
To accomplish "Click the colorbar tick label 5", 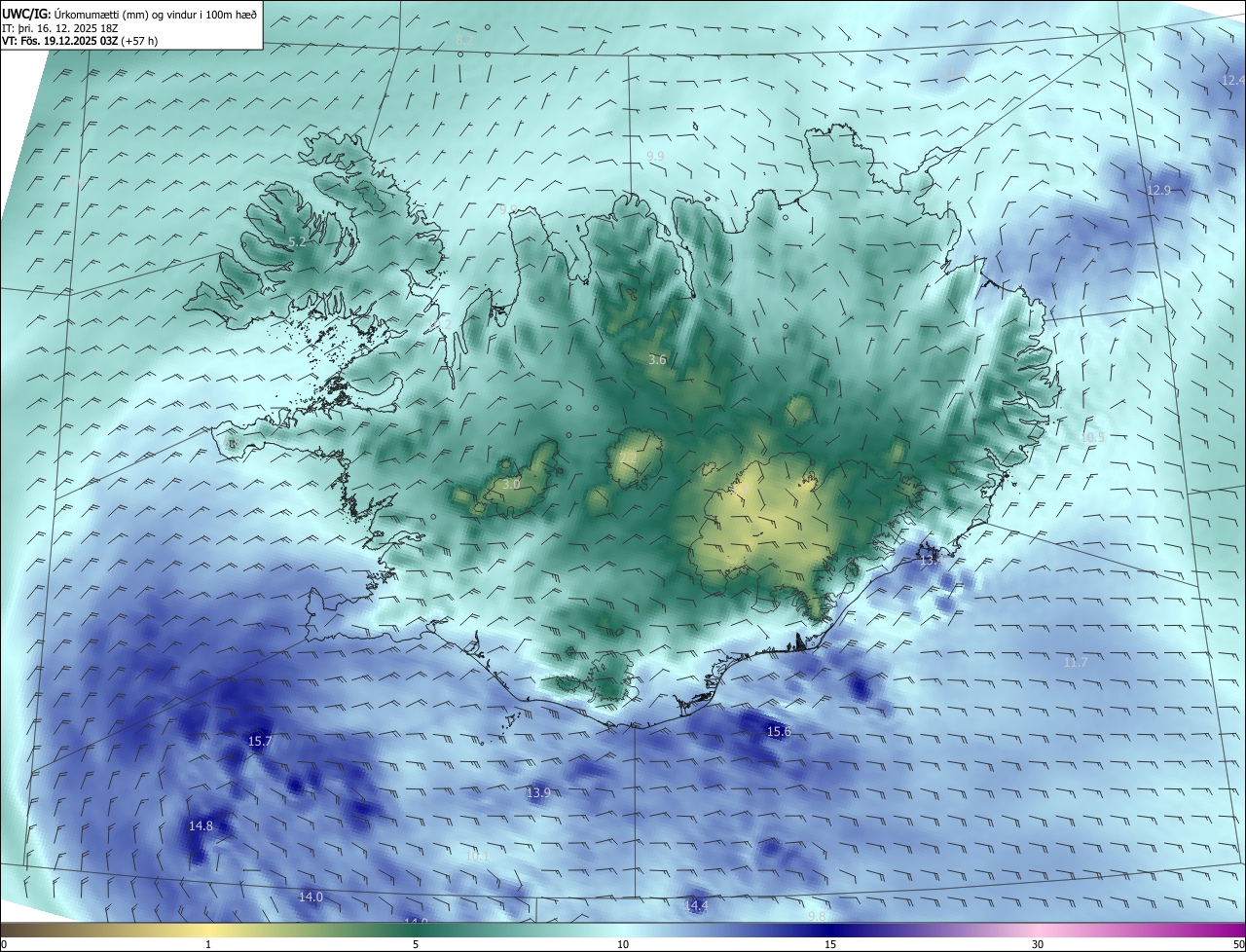I will click(416, 944).
